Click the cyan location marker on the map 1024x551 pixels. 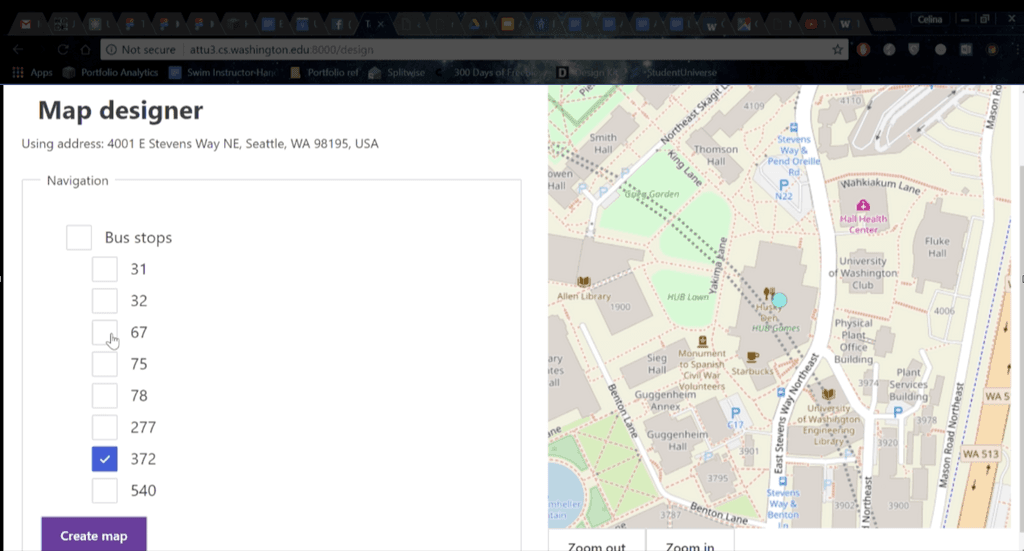click(x=779, y=301)
